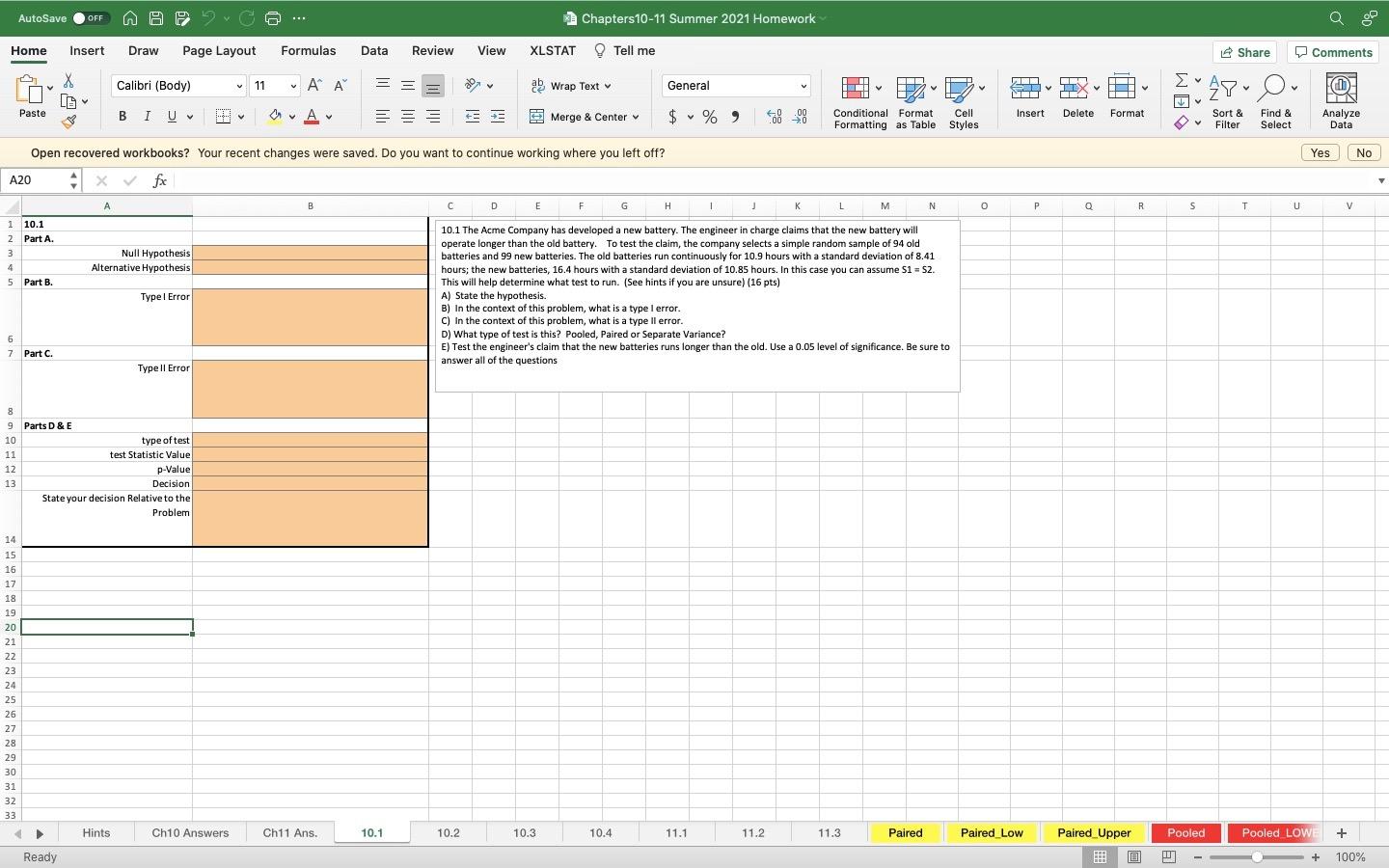Click the Merge & Center icon

click(x=536, y=117)
